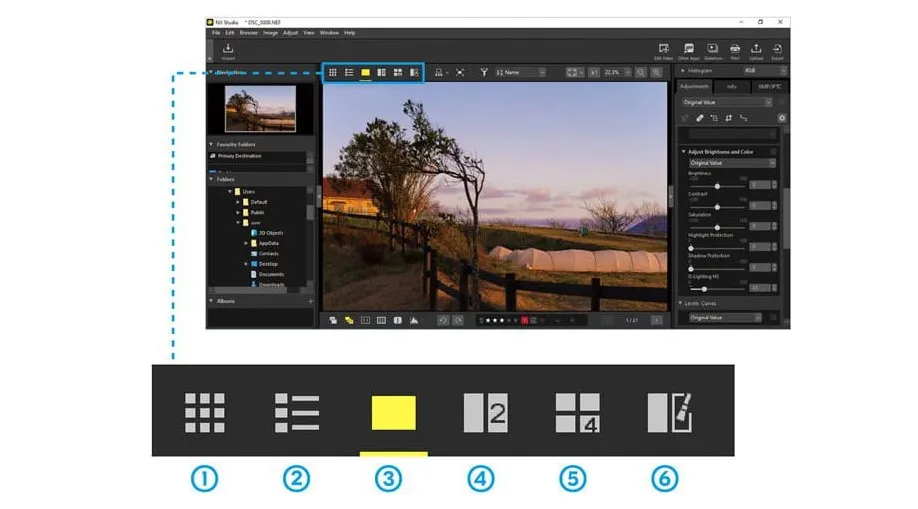
Task: Switch to the Info tab
Action: 732,87
